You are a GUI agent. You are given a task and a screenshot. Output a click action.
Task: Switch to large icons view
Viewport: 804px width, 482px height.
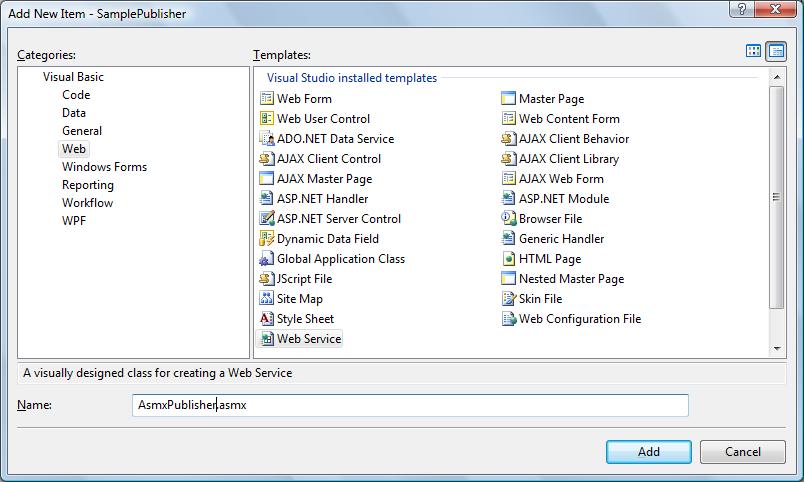click(x=754, y=51)
